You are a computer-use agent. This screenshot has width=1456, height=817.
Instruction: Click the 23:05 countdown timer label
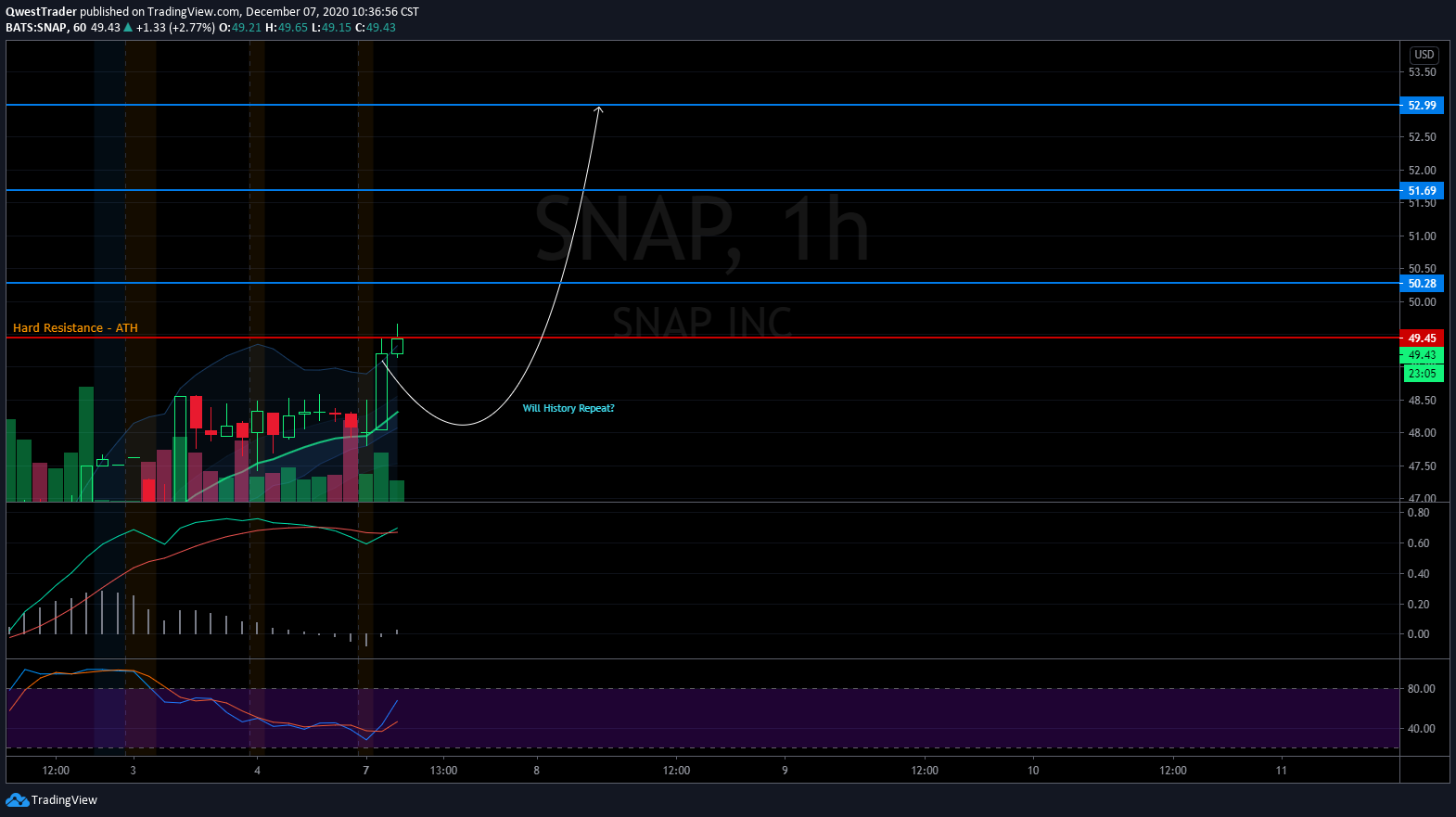1422,374
